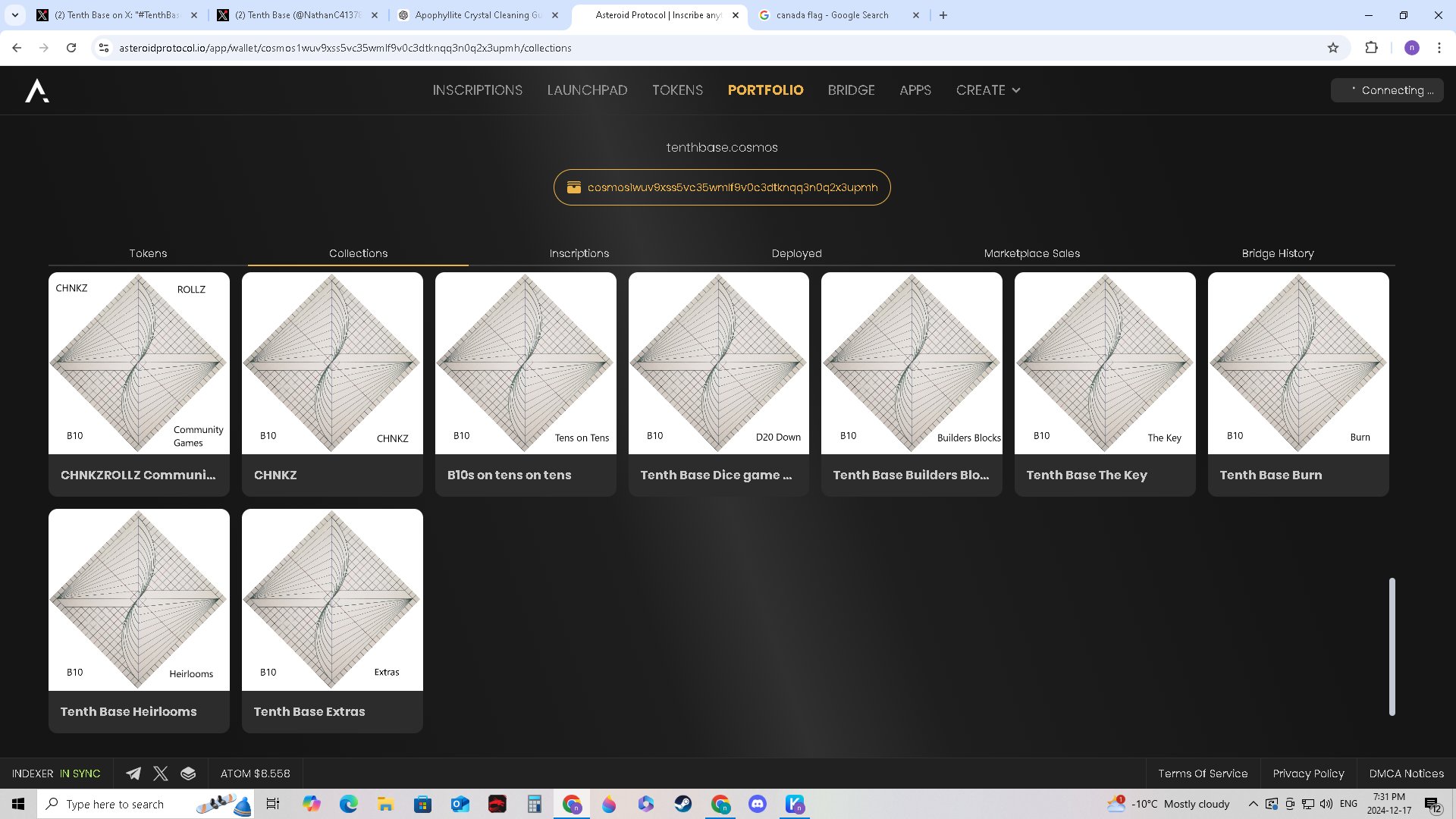
Task: Open the Terms Of Service link
Action: click(1202, 773)
